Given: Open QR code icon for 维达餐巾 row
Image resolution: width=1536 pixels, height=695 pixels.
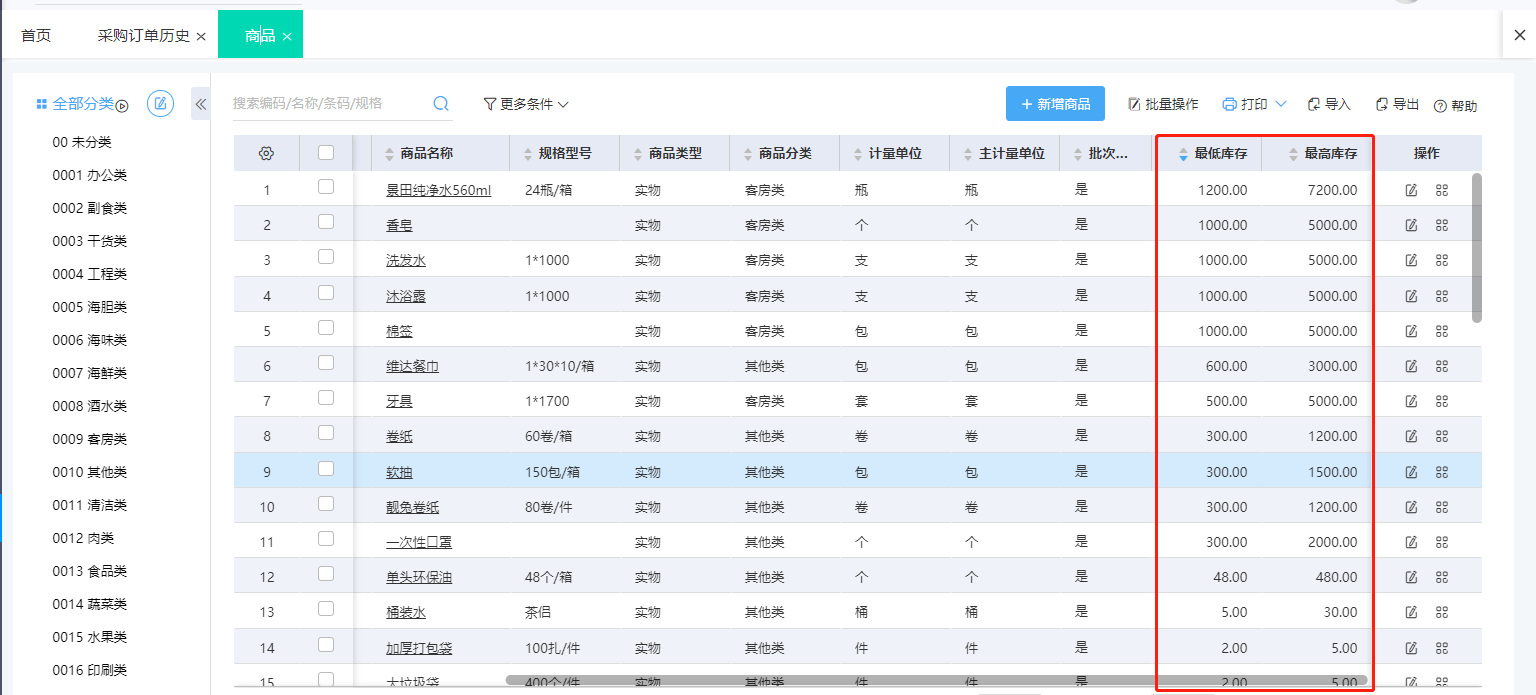Looking at the screenshot, I should pyautogui.click(x=1441, y=366).
